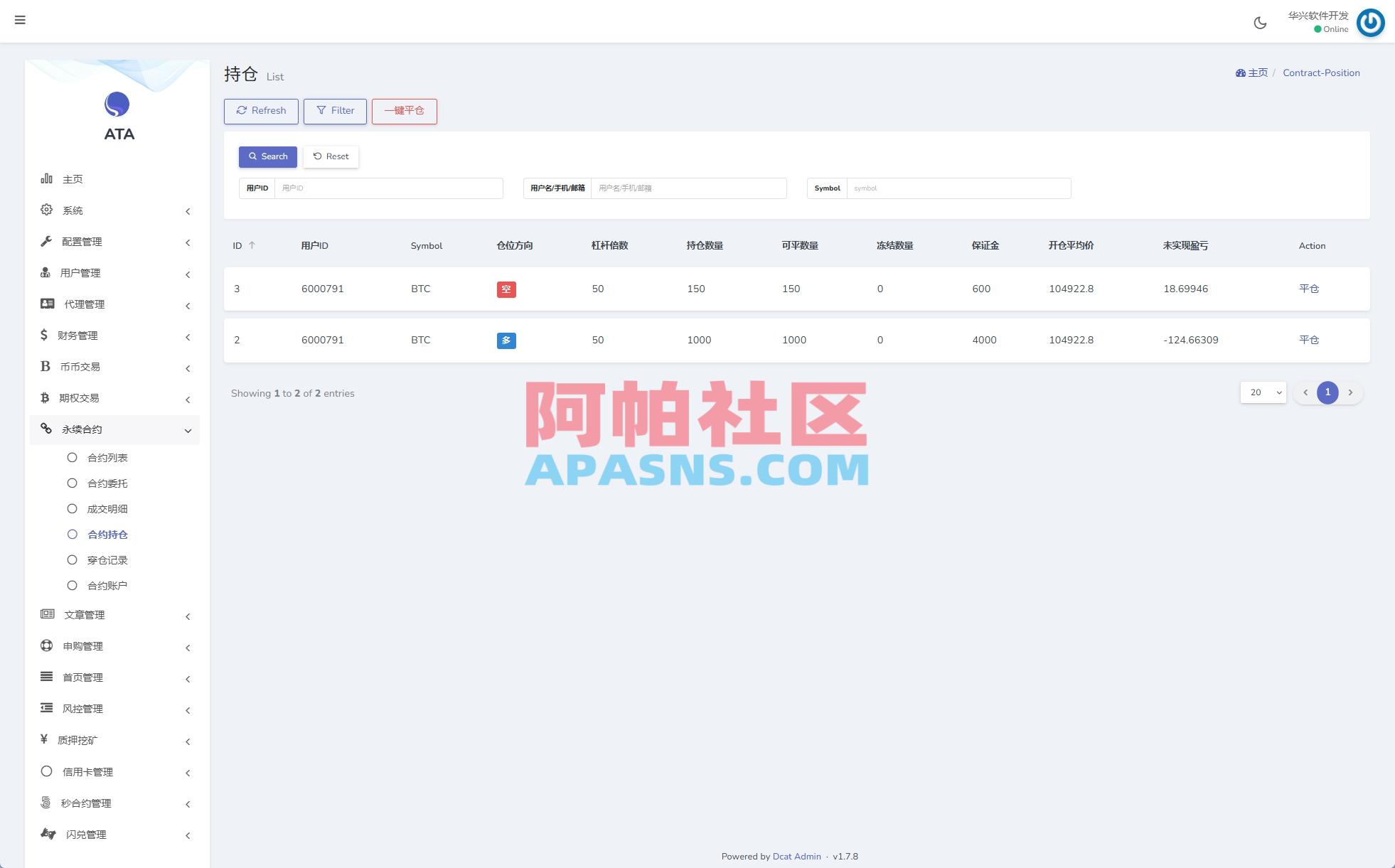Click the 期权交易 Bitcoin icon
1395x868 pixels.
(46, 397)
